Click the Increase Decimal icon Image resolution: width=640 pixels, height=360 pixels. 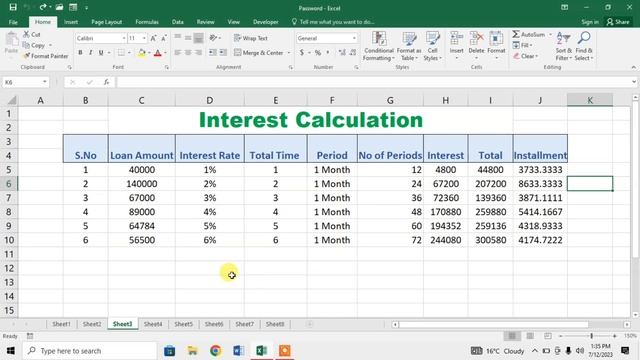click(x=342, y=53)
